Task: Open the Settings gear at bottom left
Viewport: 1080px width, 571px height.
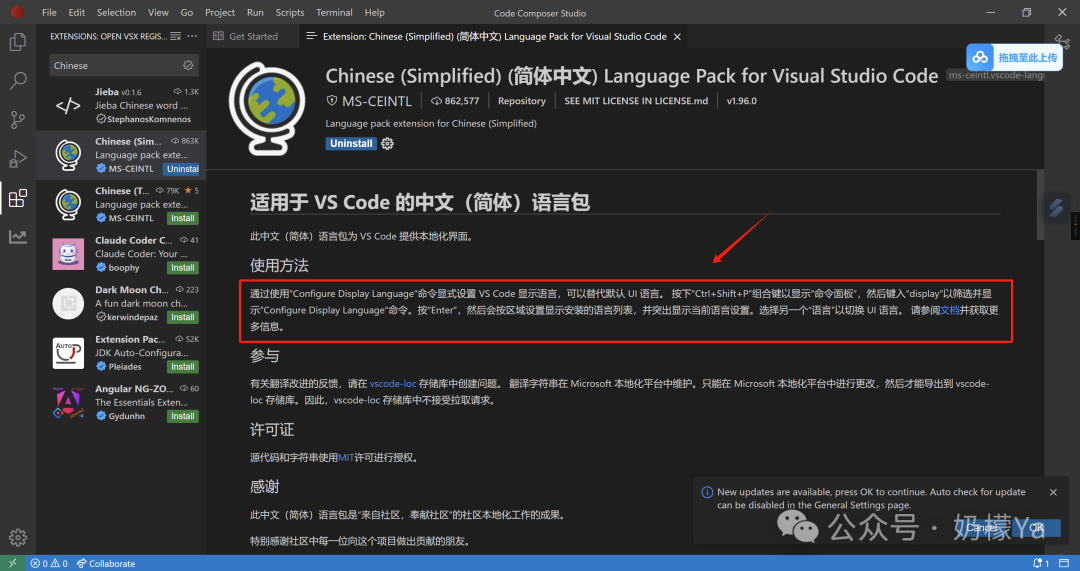Action: click(18, 537)
